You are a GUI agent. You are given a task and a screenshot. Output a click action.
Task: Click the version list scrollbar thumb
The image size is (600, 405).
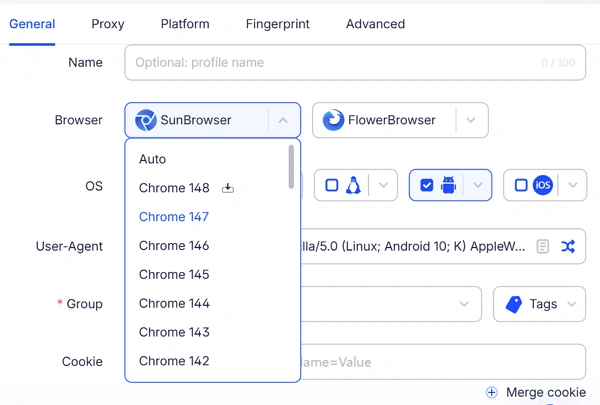pyautogui.click(x=291, y=167)
